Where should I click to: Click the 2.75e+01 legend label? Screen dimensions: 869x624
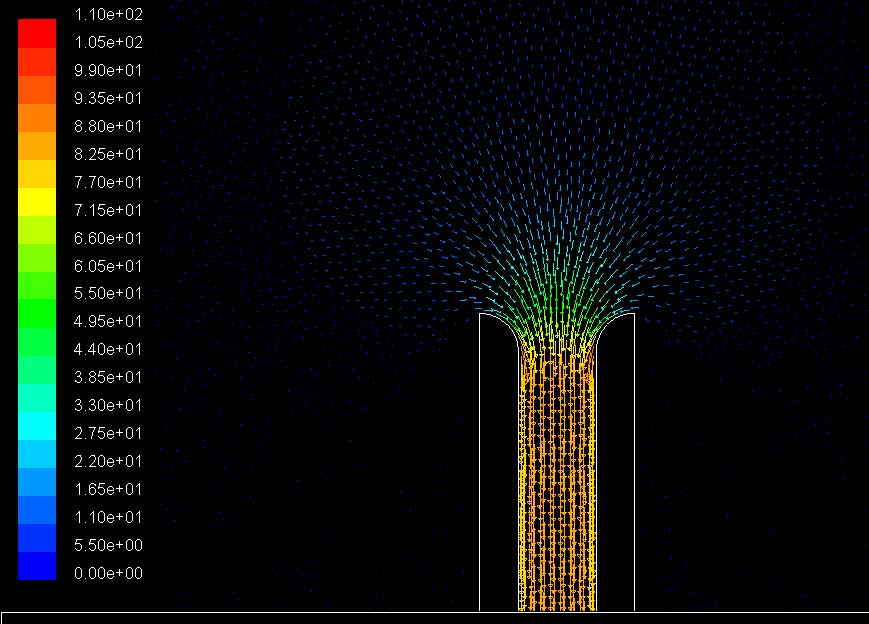(109, 433)
